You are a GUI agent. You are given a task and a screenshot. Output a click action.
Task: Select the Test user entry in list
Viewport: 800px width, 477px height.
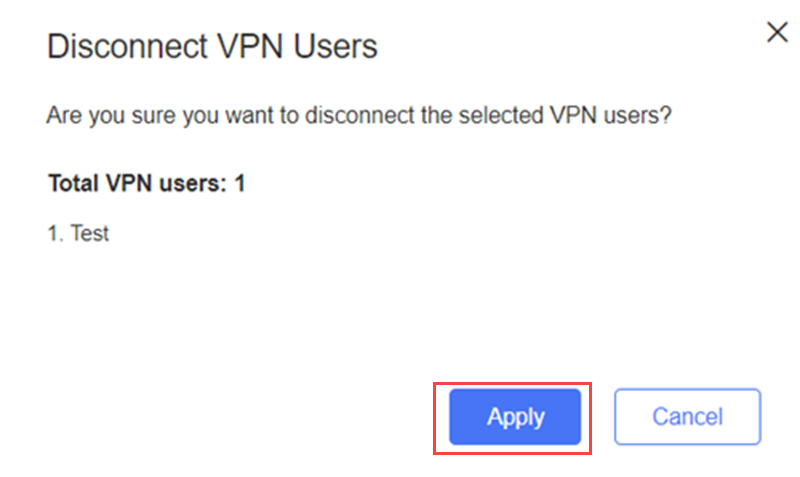click(x=78, y=233)
